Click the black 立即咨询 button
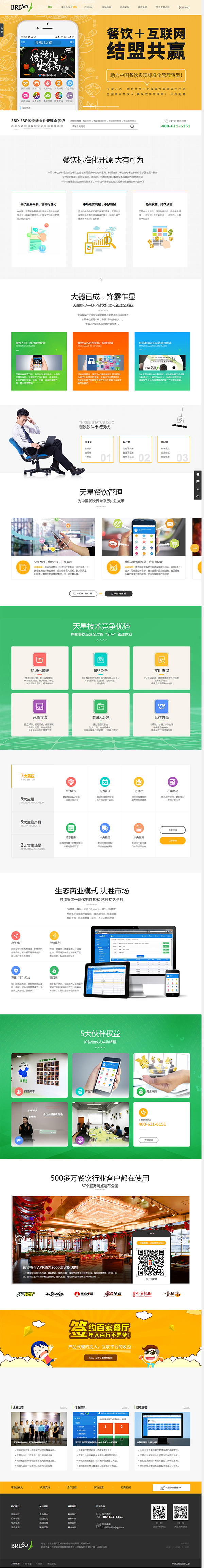Viewport: 204px width, 1568px height. (x=118, y=594)
